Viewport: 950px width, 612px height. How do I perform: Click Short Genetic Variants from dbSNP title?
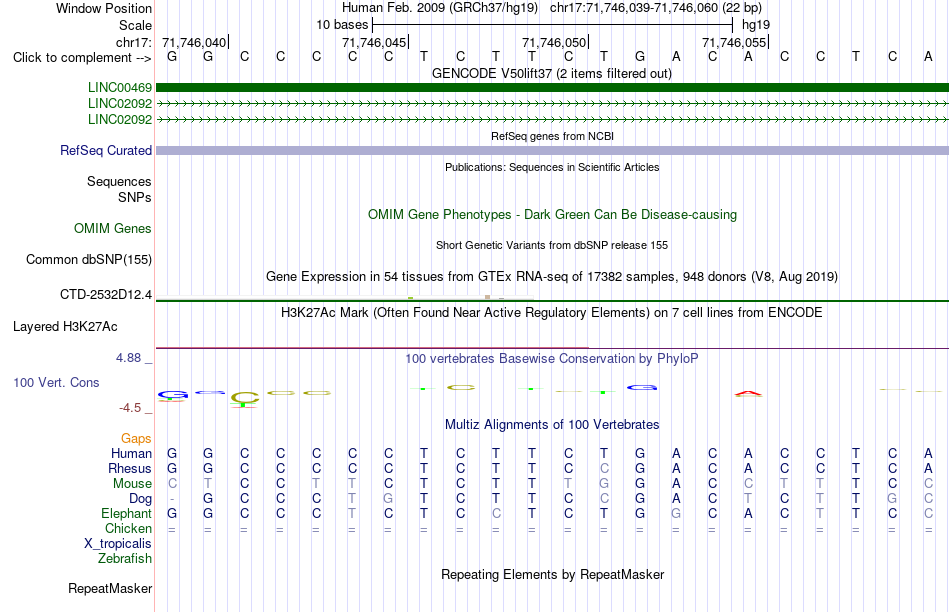click(x=552, y=245)
